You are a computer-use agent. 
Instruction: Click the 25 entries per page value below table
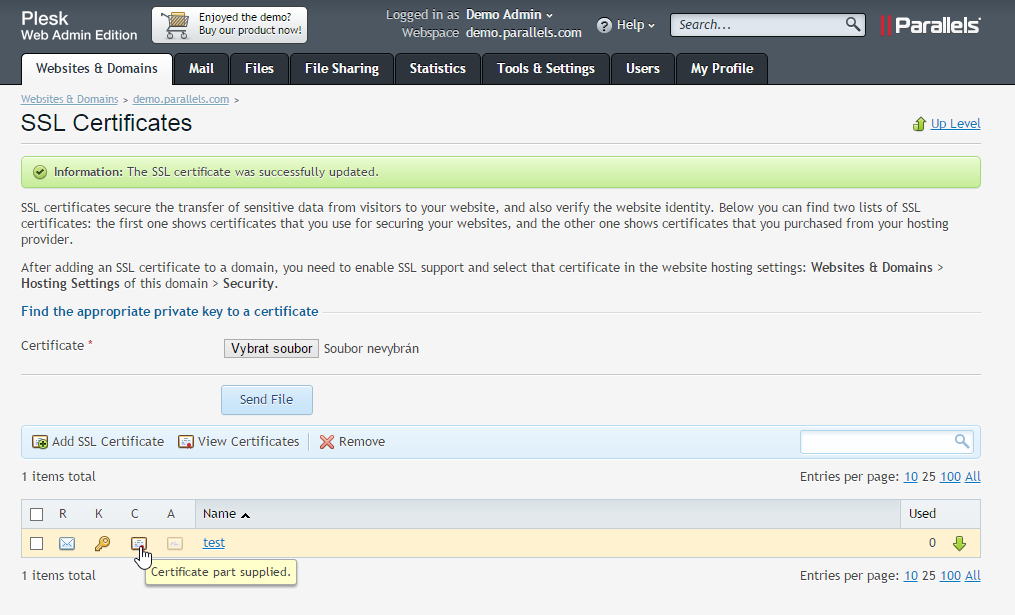[x=929, y=576]
